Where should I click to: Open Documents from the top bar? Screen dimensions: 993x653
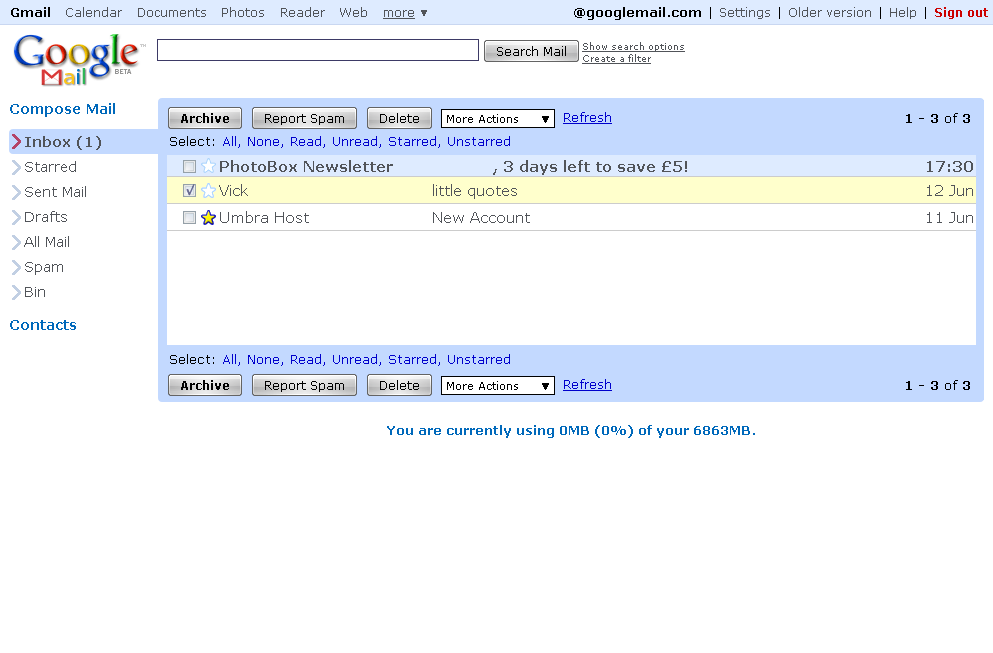click(172, 13)
